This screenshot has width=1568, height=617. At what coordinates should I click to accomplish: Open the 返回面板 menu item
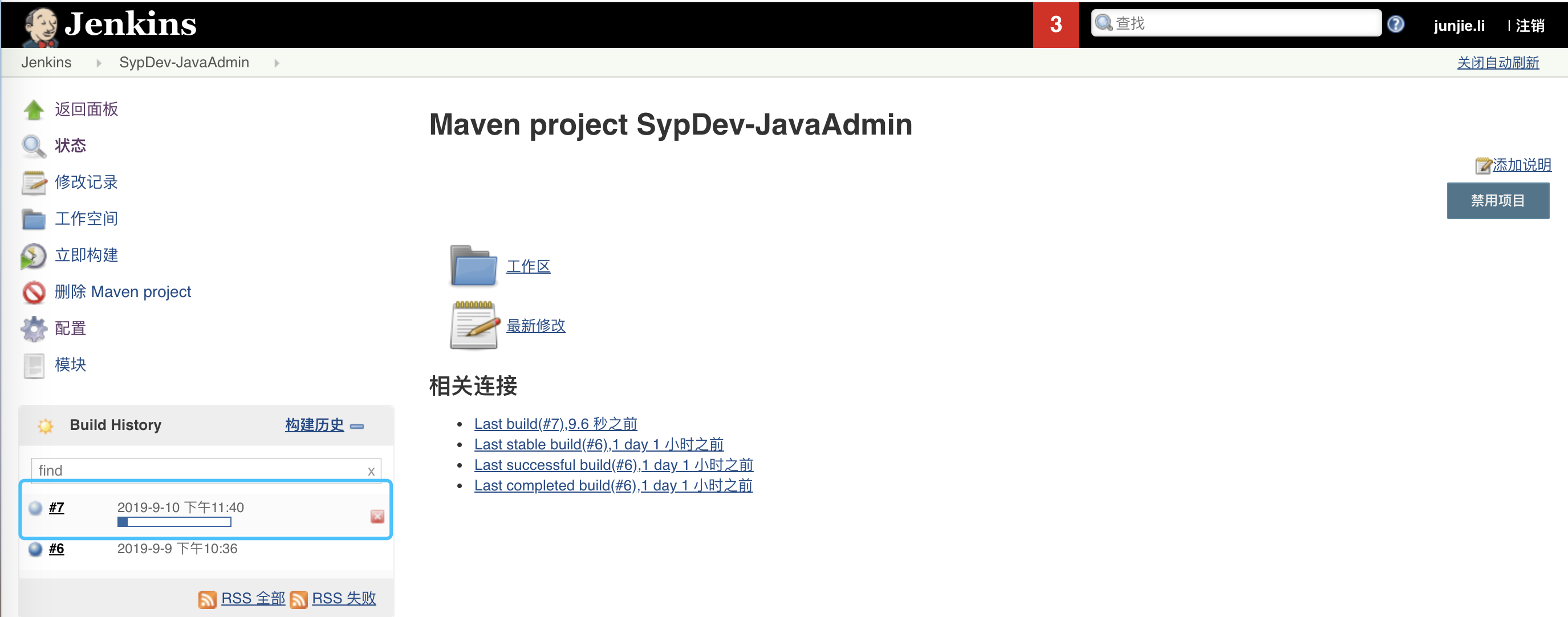pyautogui.click(x=87, y=109)
